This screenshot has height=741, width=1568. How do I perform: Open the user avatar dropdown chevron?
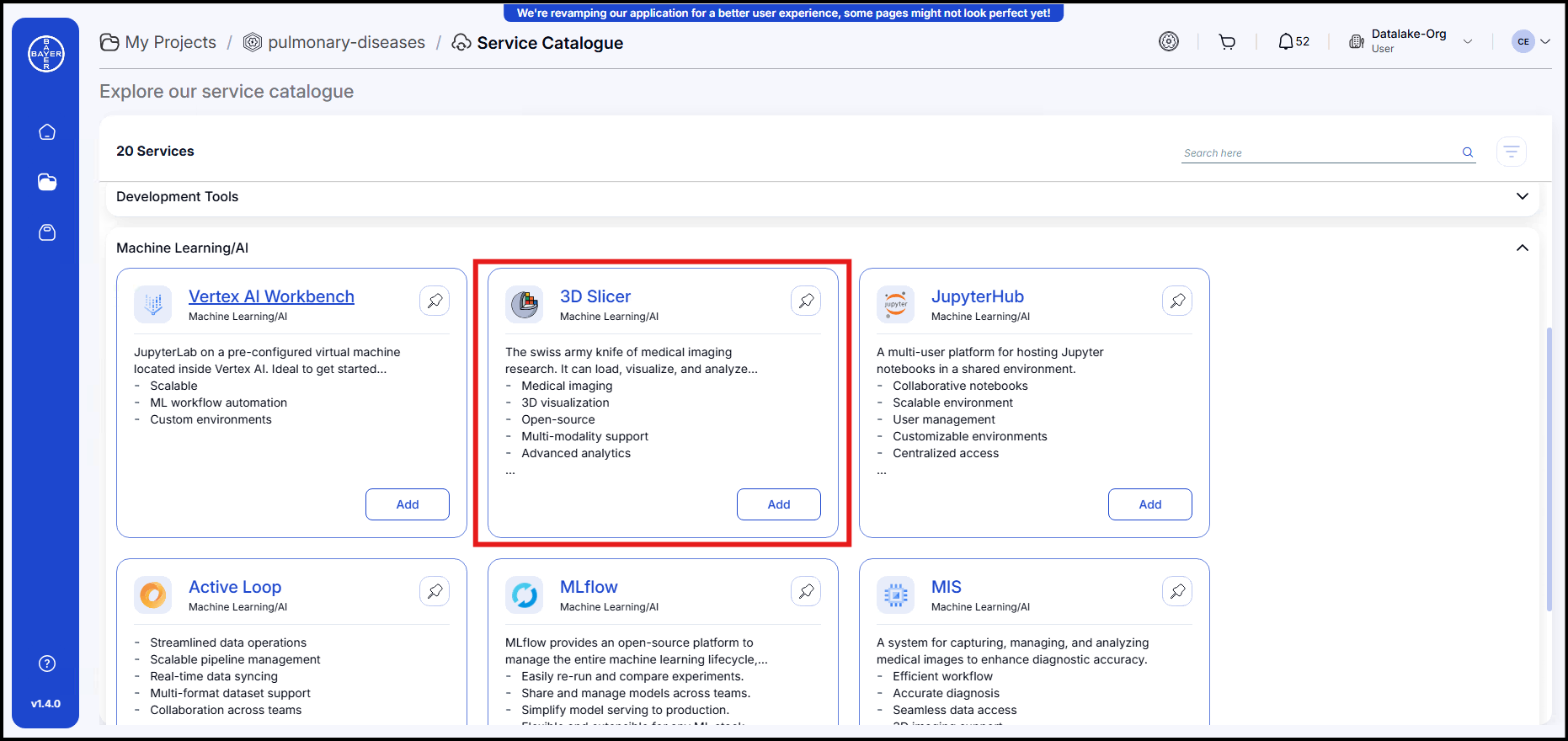point(1545,41)
